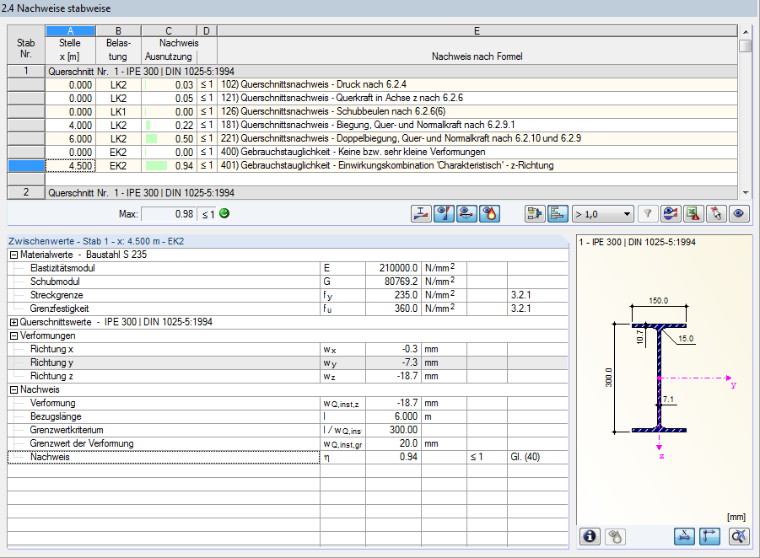Select the Elastizitätsmodul row
Viewport: 760px width, 558px height.
pos(288,268)
